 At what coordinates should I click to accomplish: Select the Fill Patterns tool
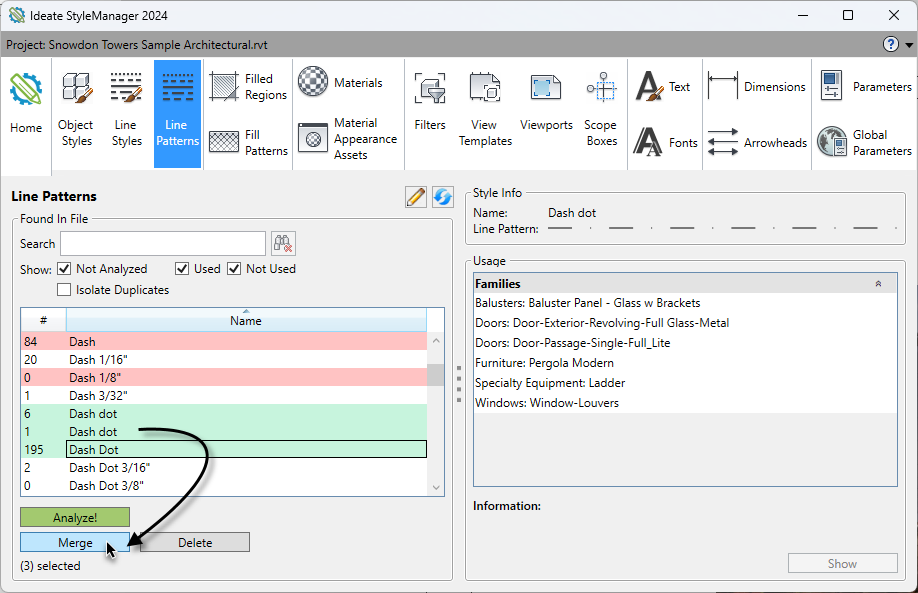pos(246,141)
